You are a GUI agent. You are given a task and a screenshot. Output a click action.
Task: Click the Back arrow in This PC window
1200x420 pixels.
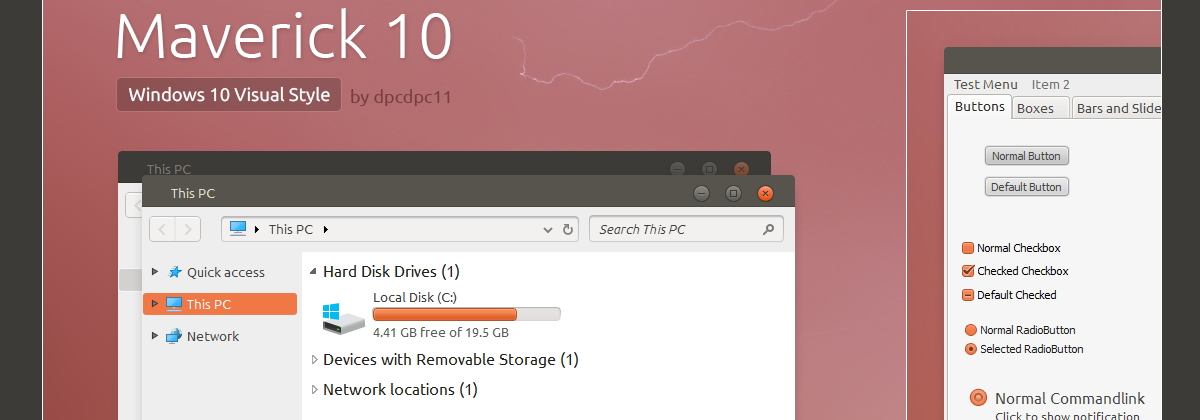[162, 229]
